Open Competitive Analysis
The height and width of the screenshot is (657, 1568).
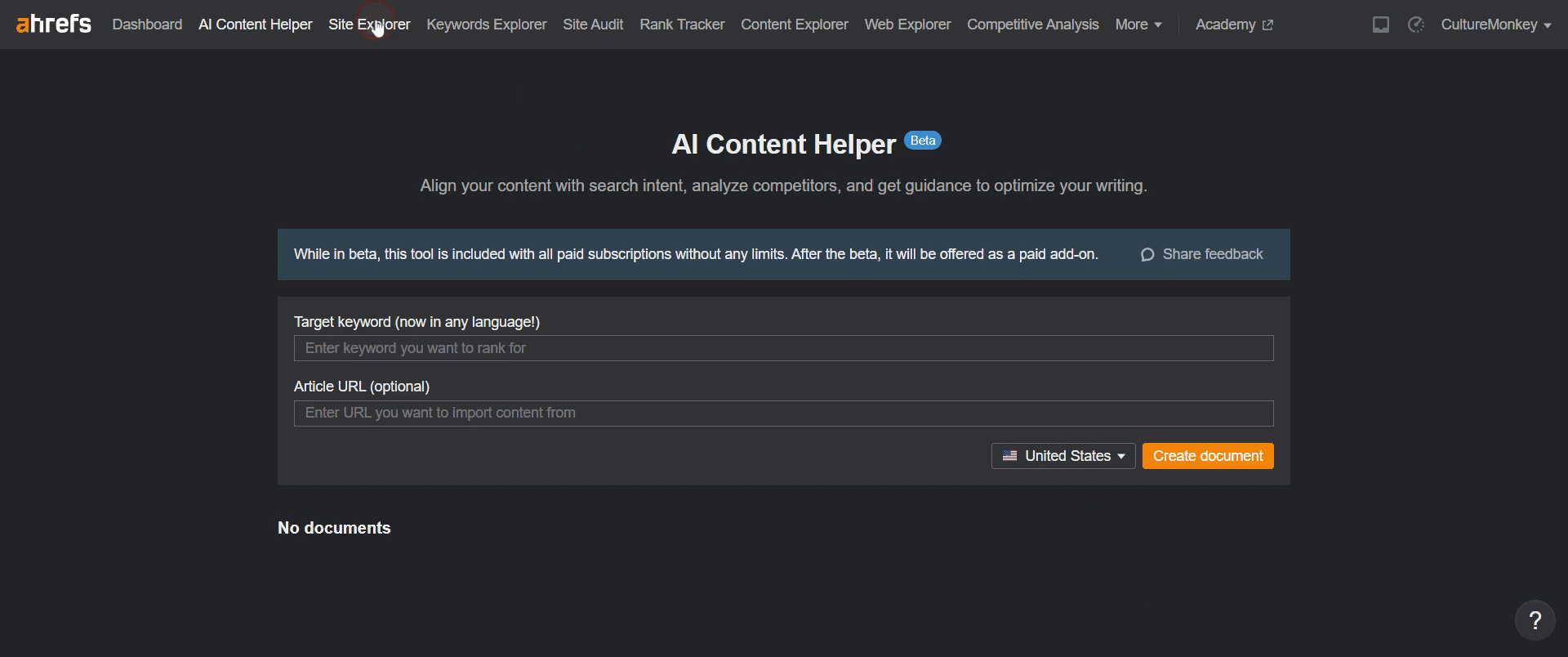1032,25
